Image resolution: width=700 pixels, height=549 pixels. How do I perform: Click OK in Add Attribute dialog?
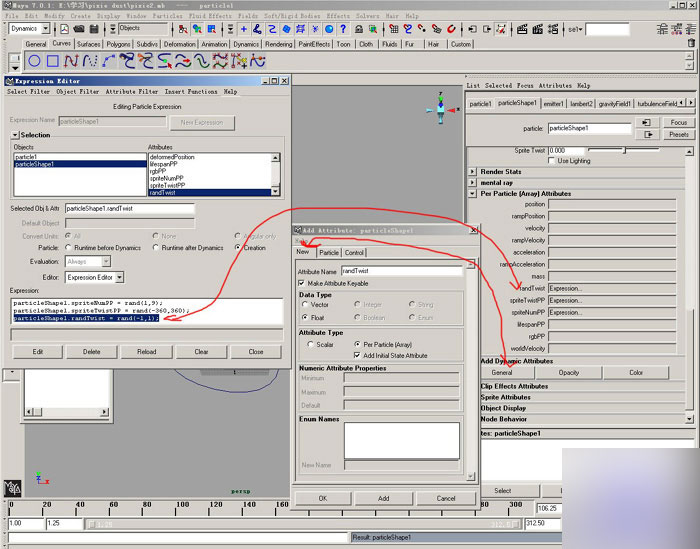(x=323, y=498)
